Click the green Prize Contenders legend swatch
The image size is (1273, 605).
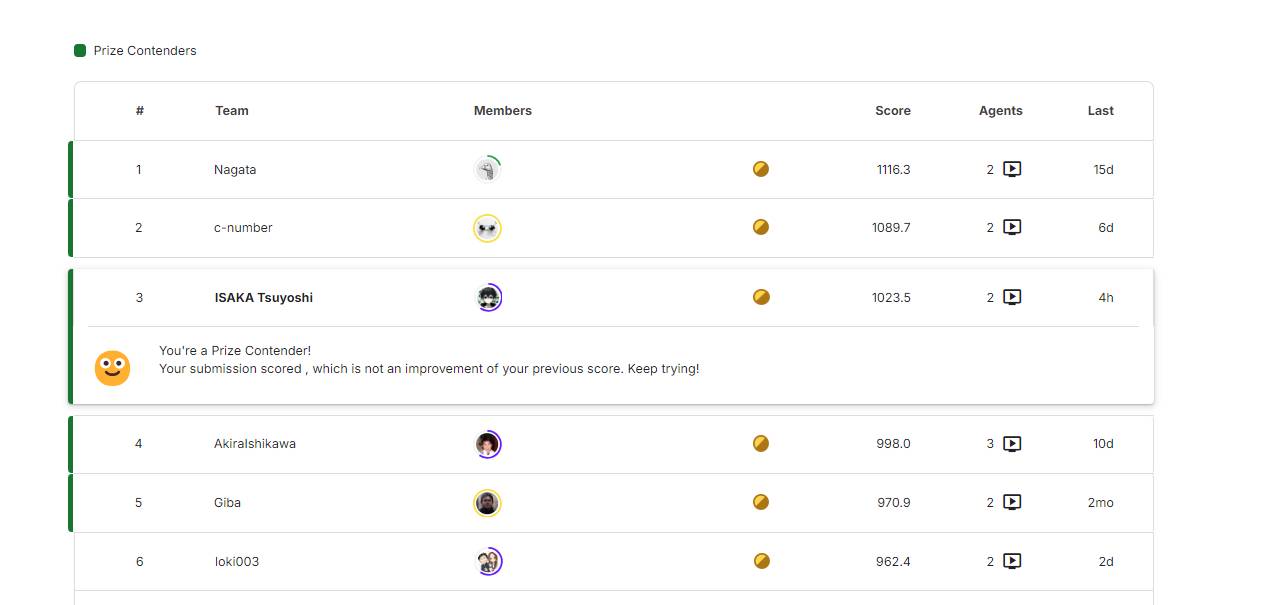tap(80, 50)
